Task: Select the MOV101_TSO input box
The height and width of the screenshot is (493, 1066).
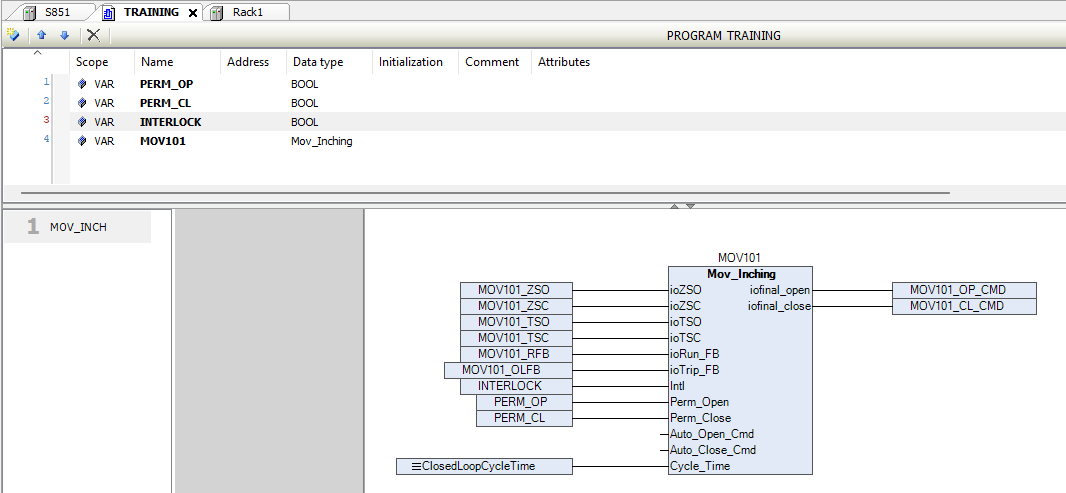Action: point(516,322)
